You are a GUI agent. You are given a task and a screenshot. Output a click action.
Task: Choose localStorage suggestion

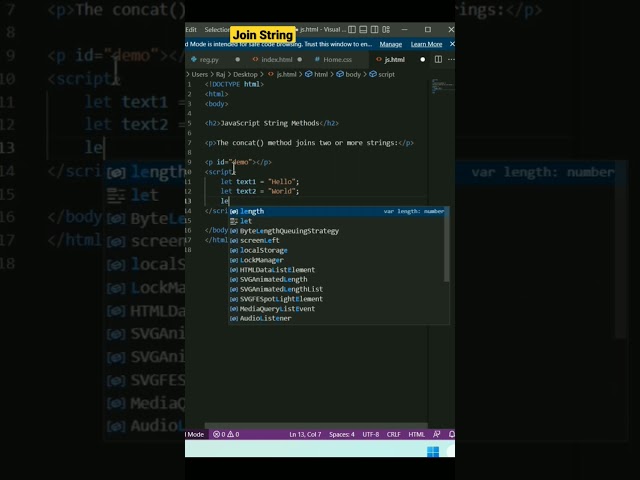point(338,250)
